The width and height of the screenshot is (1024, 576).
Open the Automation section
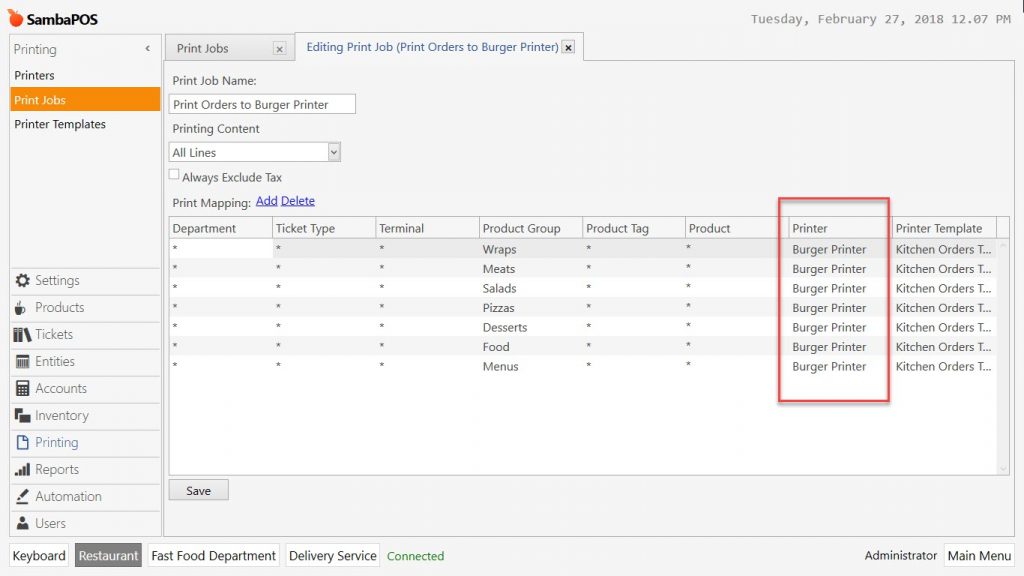coord(68,496)
